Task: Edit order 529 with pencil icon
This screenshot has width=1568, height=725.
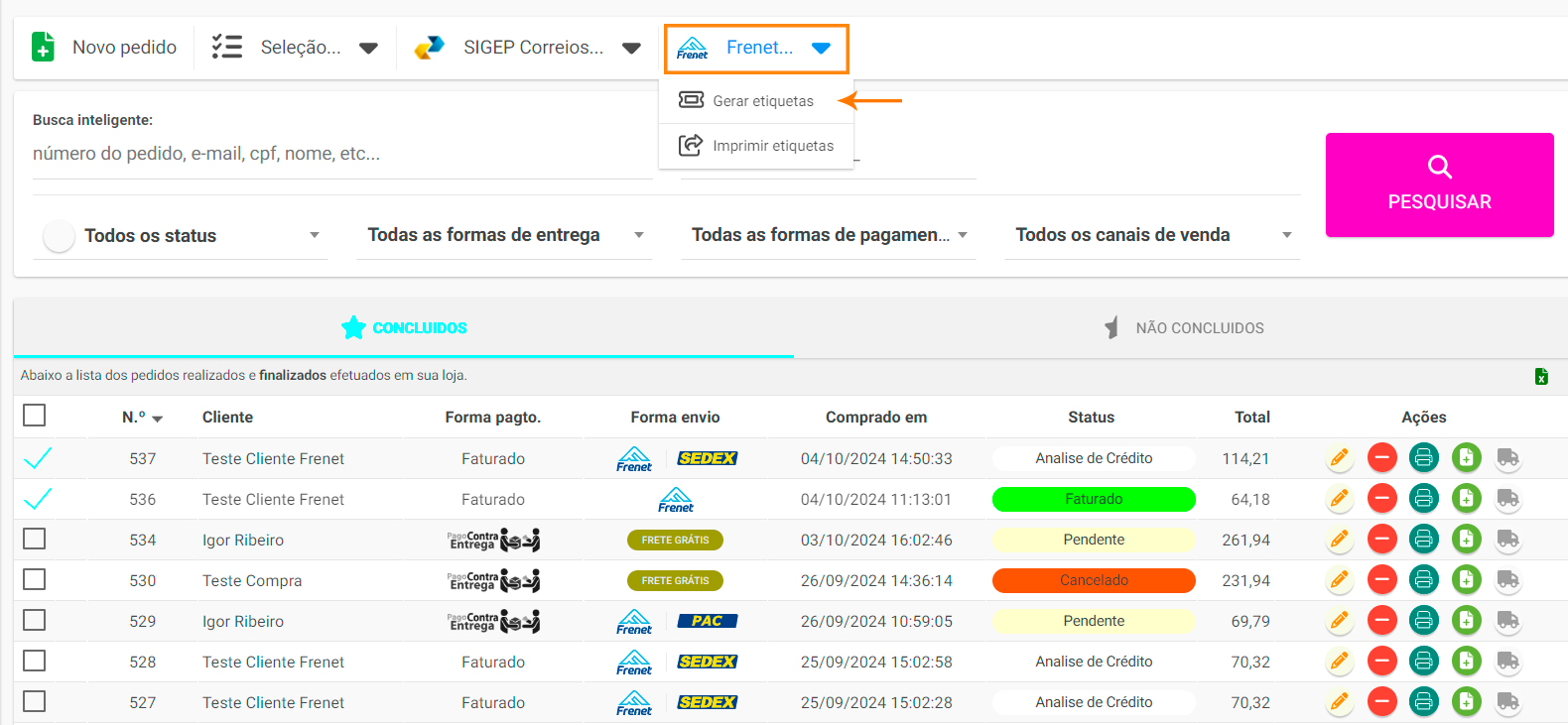Action: coord(1340,620)
